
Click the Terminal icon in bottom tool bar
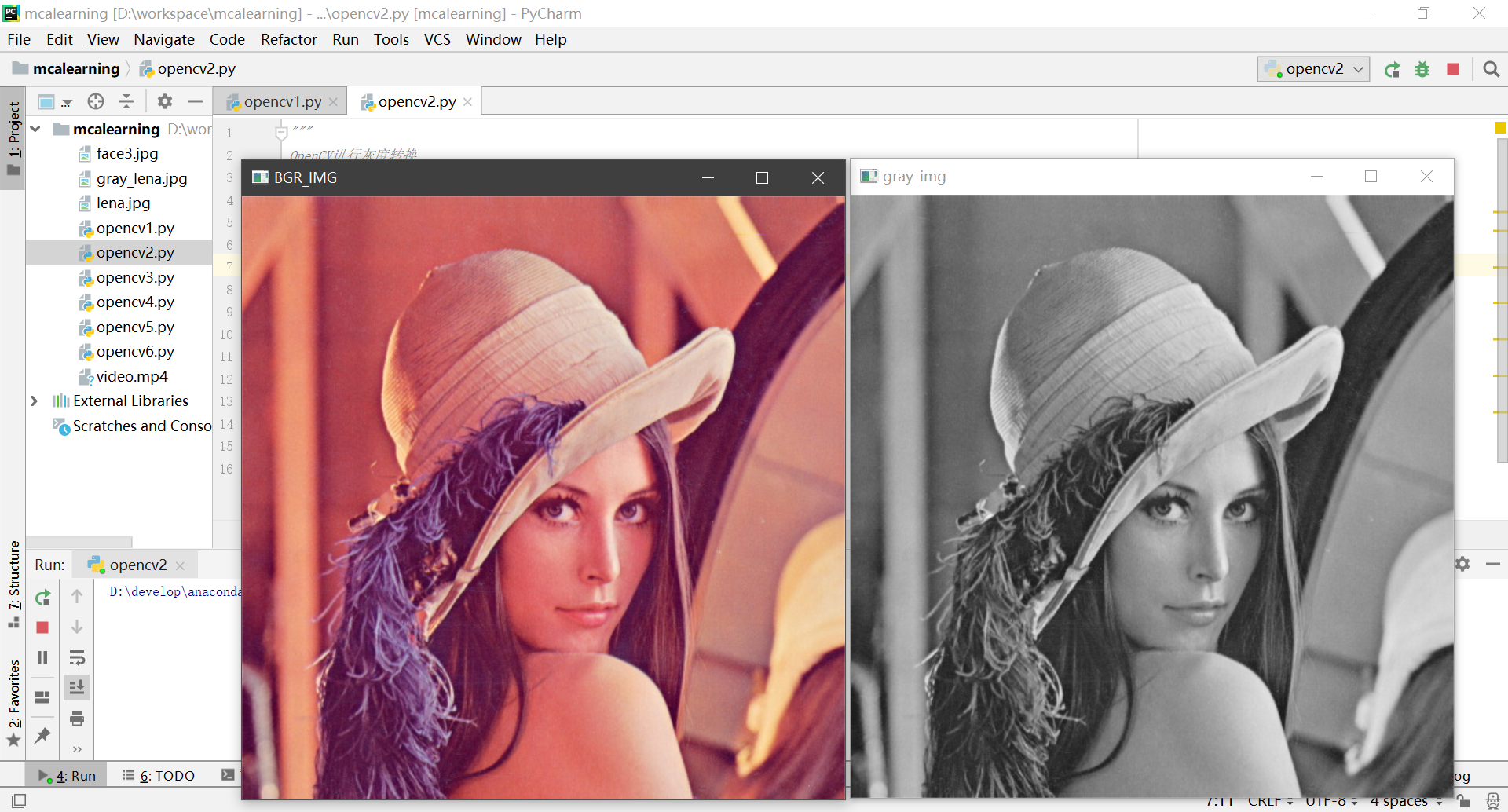[x=228, y=775]
